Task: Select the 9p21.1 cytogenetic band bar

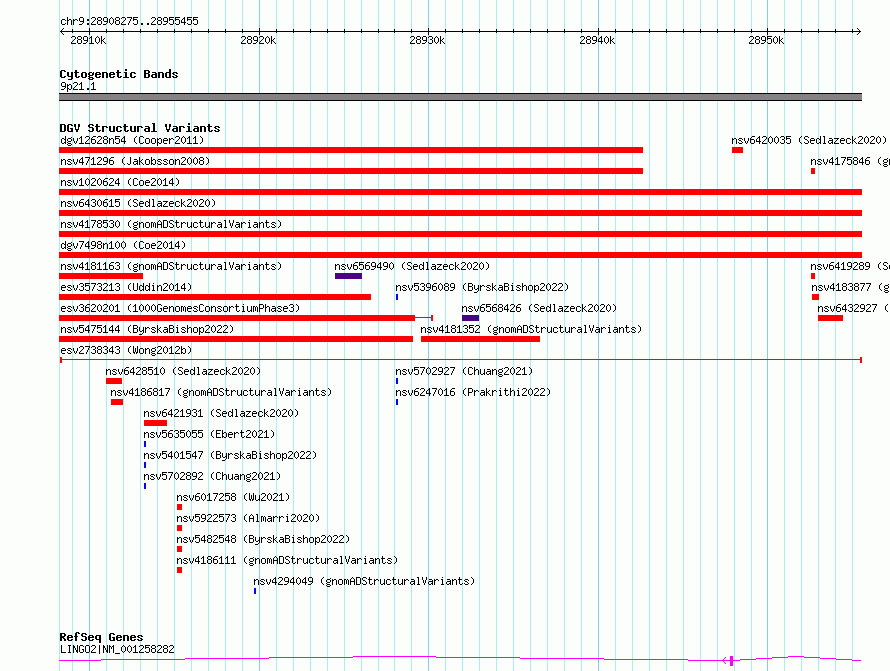Action: point(460,97)
